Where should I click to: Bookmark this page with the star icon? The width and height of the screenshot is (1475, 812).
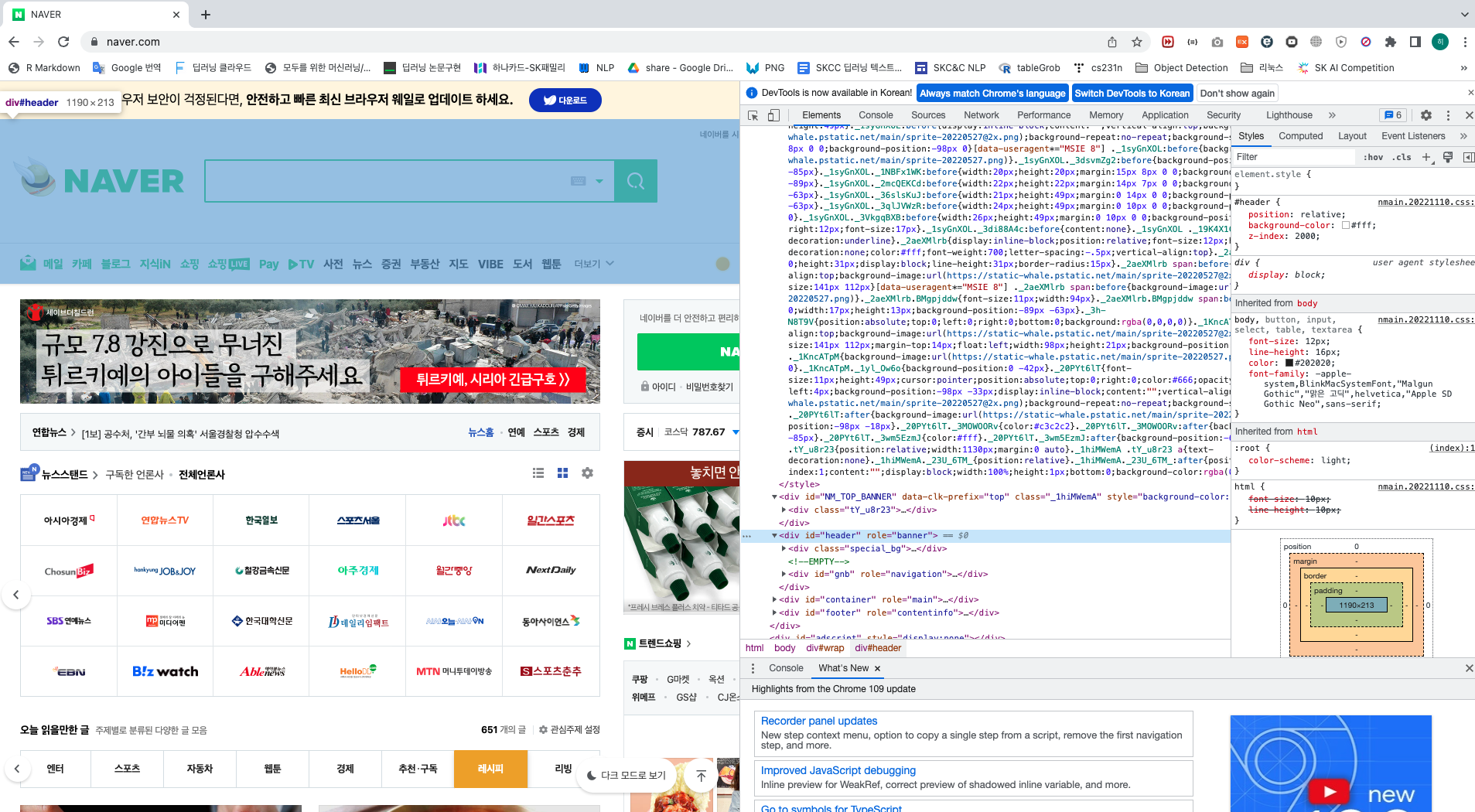click(1136, 42)
